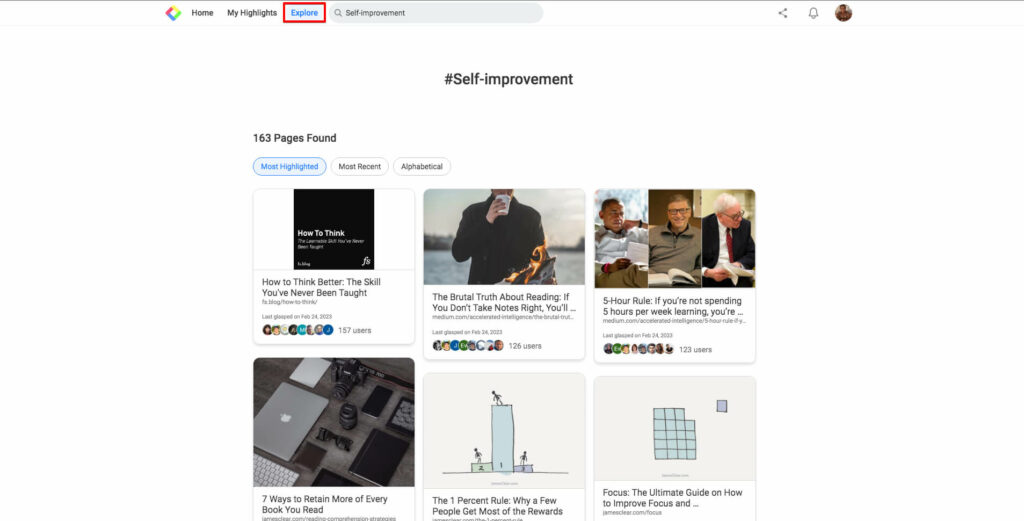The width and height of the screenshot is (1024, 521).
Task: Go to the Home tab
Action: click(x=202, y=13)
